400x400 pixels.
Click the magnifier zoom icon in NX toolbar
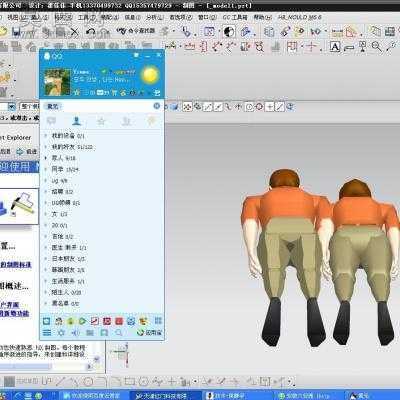click(x=377, y=46)
